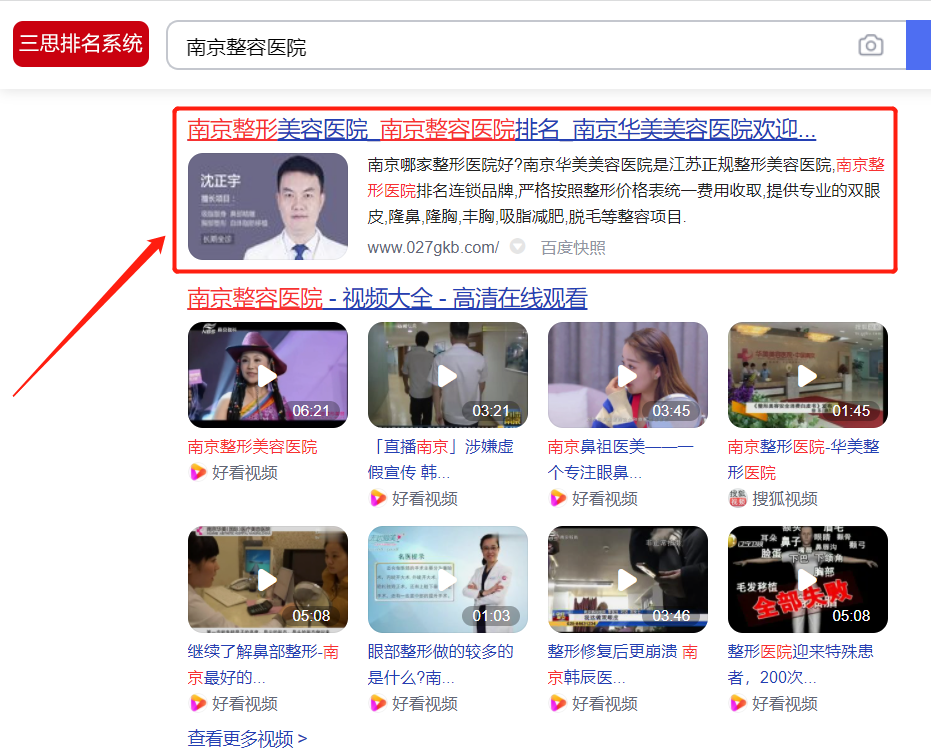Open the 百度快照 cached snapshot link
Image resolution: width=931 pixels, height=751 pixels.
573,248
